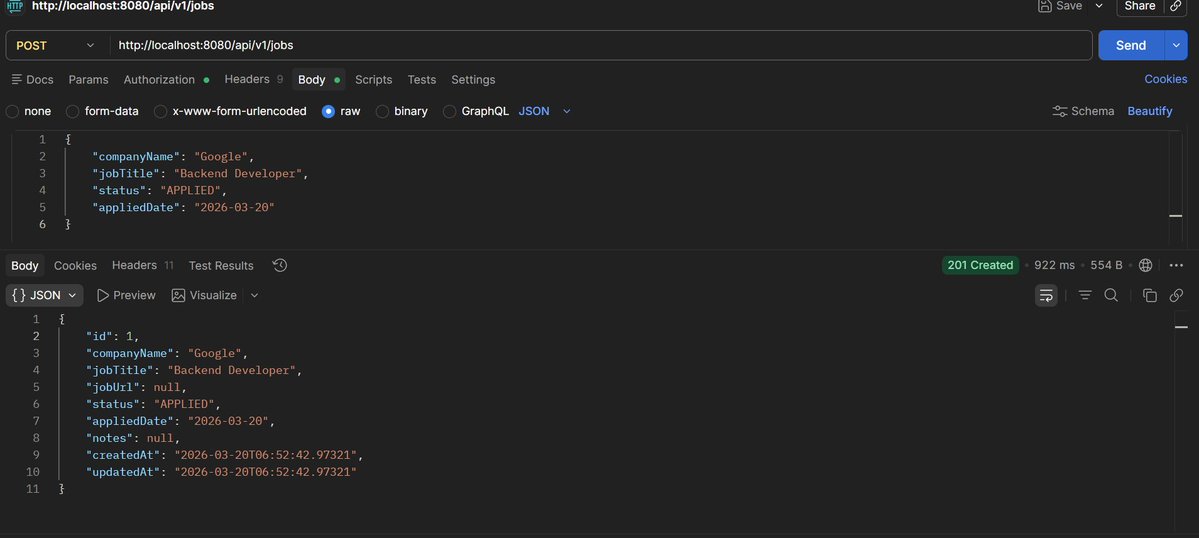Click the 201 Created status badge
1199x538 pixels.
980,265
